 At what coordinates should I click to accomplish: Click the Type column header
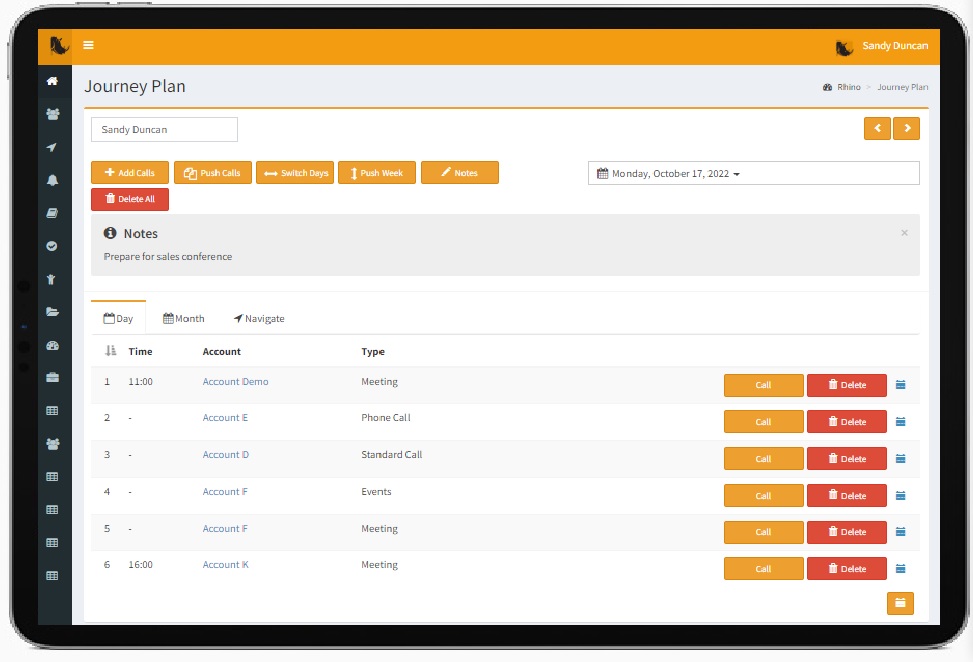tap(373, 351)
